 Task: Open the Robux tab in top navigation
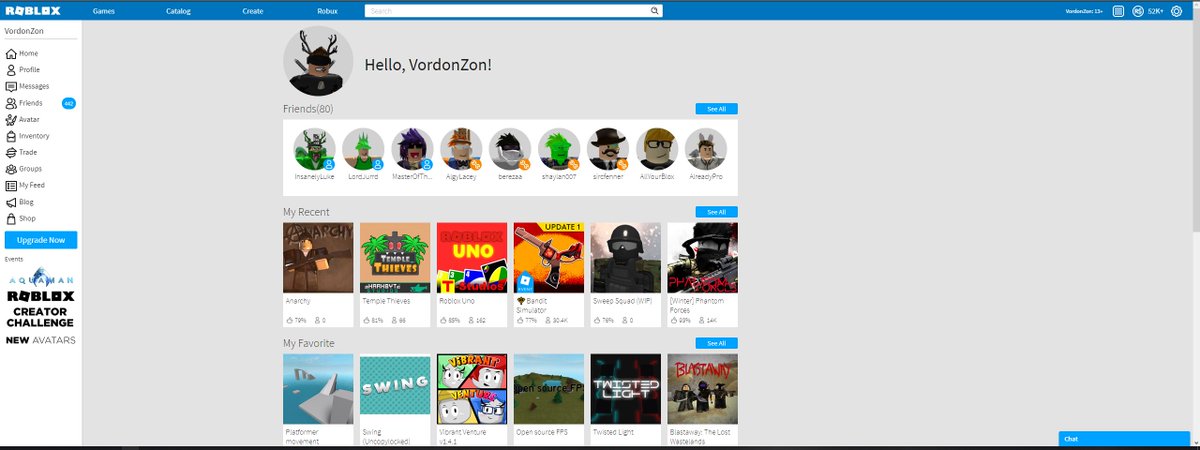pos(327,11)
